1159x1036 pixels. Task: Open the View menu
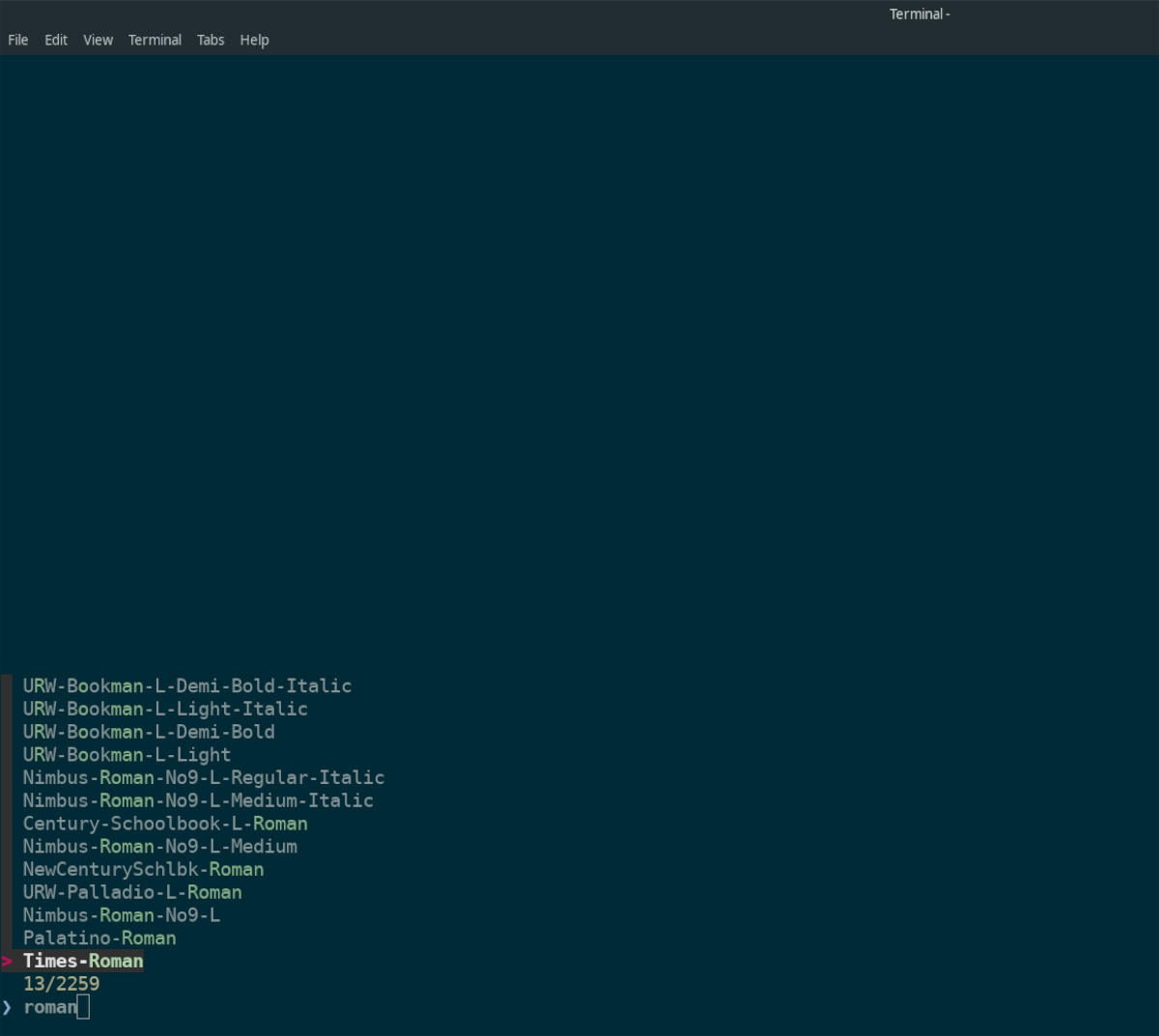coord(97,40)
